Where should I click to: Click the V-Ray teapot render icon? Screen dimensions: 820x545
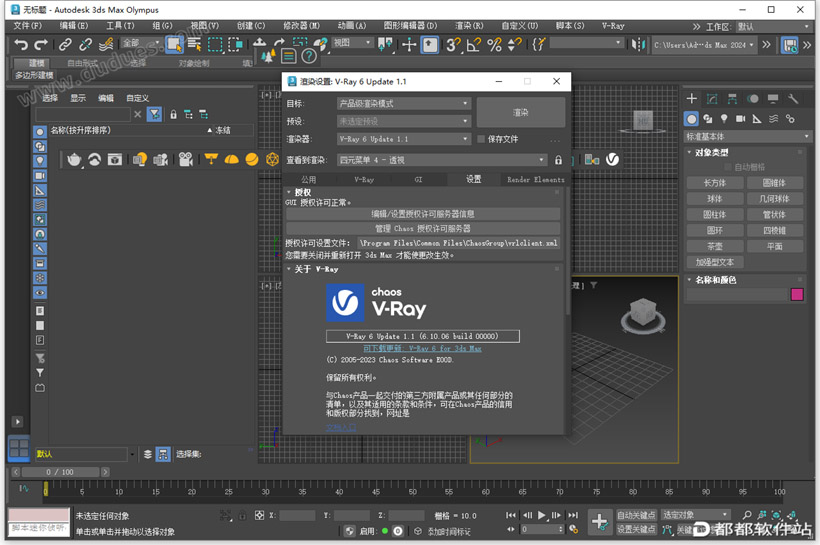coord(74,160)
